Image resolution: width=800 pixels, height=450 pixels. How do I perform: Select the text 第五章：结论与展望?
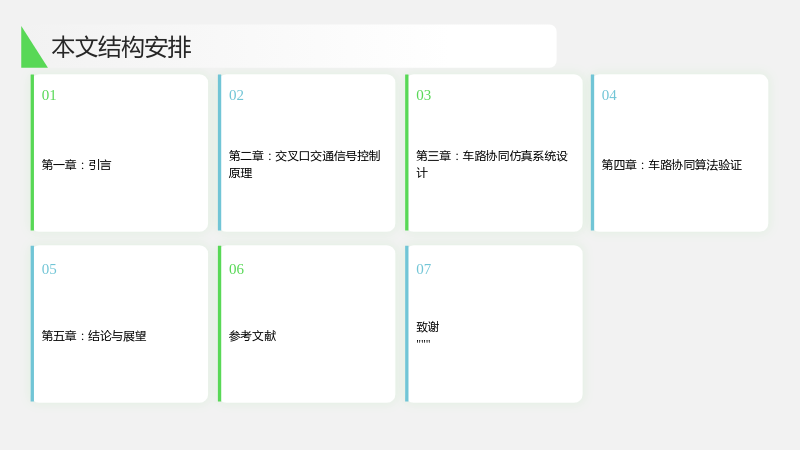pos(94,336)
